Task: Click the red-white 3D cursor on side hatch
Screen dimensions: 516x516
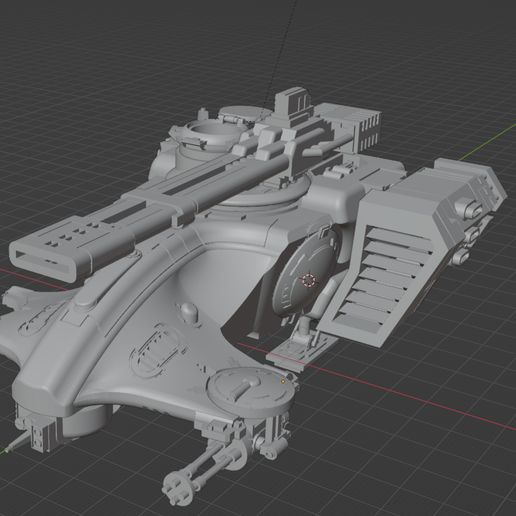Action: click(x=308, y=280)
